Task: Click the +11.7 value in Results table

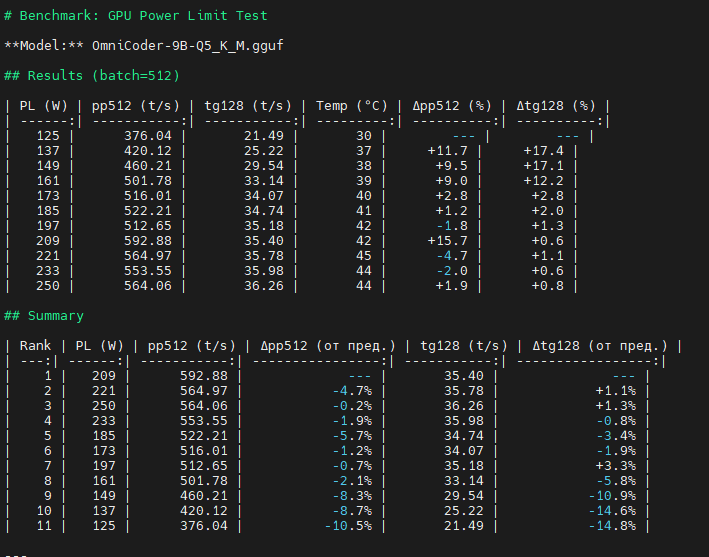Action: coord(448,151)
